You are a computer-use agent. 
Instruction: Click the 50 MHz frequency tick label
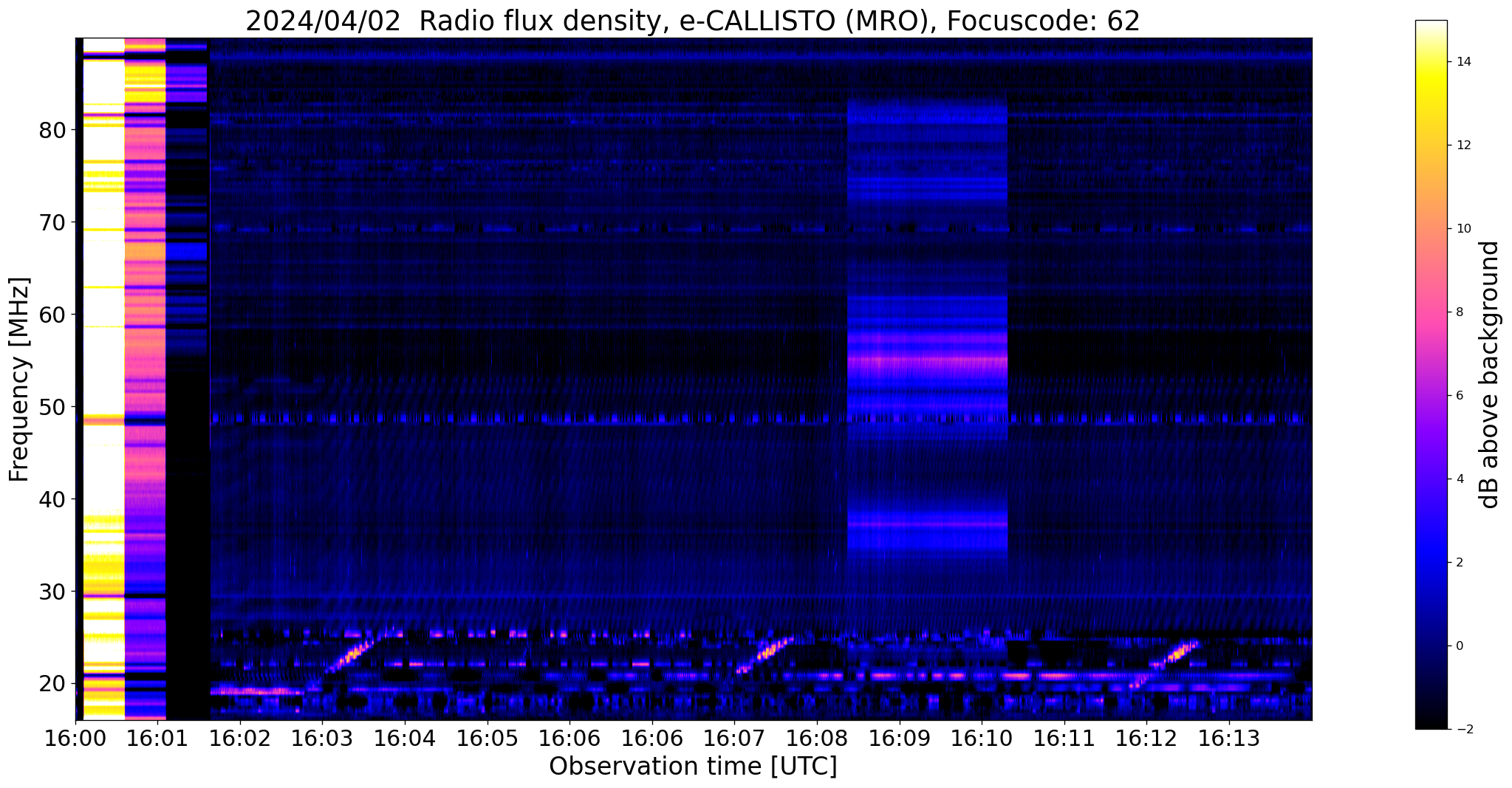point(52,407)
